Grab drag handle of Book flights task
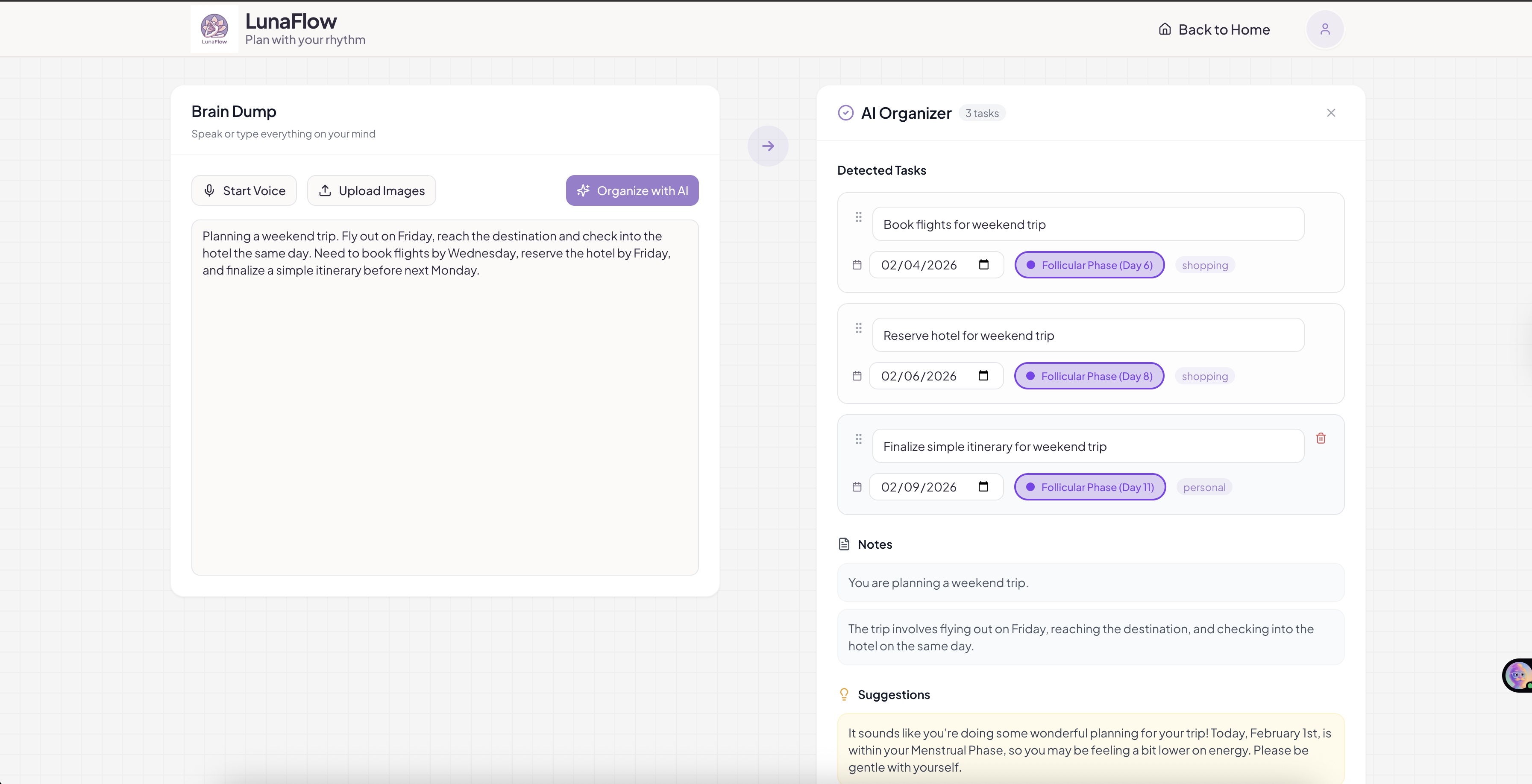This screenshot has height=784, width=1532. 858,217
